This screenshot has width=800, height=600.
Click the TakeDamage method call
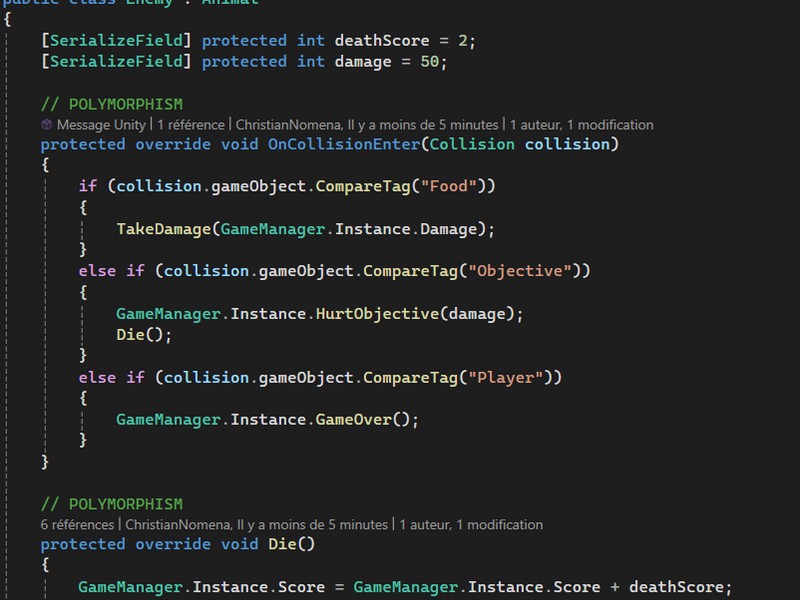(x=163, y=229)
